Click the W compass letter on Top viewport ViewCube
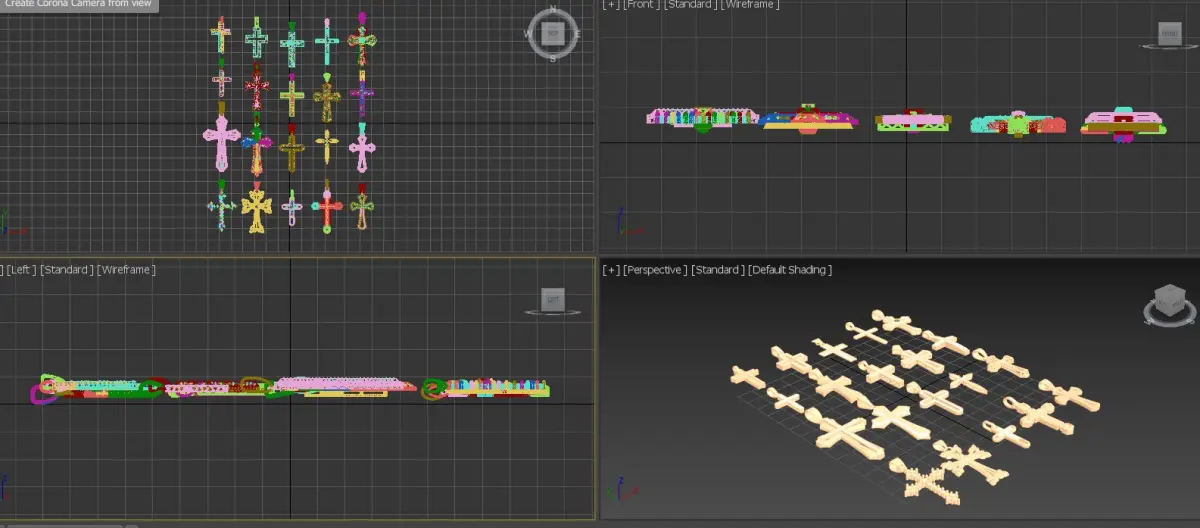This screenshot has width=1200, height=528. tap(528, 34)
